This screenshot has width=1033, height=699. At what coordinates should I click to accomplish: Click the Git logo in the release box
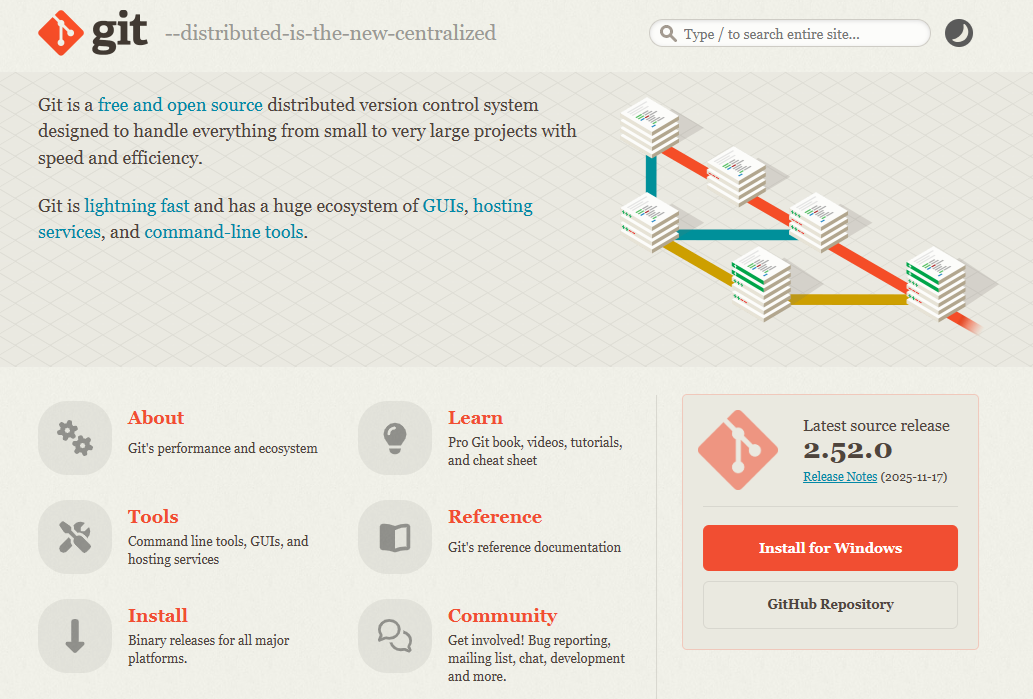tap(738, 450)
